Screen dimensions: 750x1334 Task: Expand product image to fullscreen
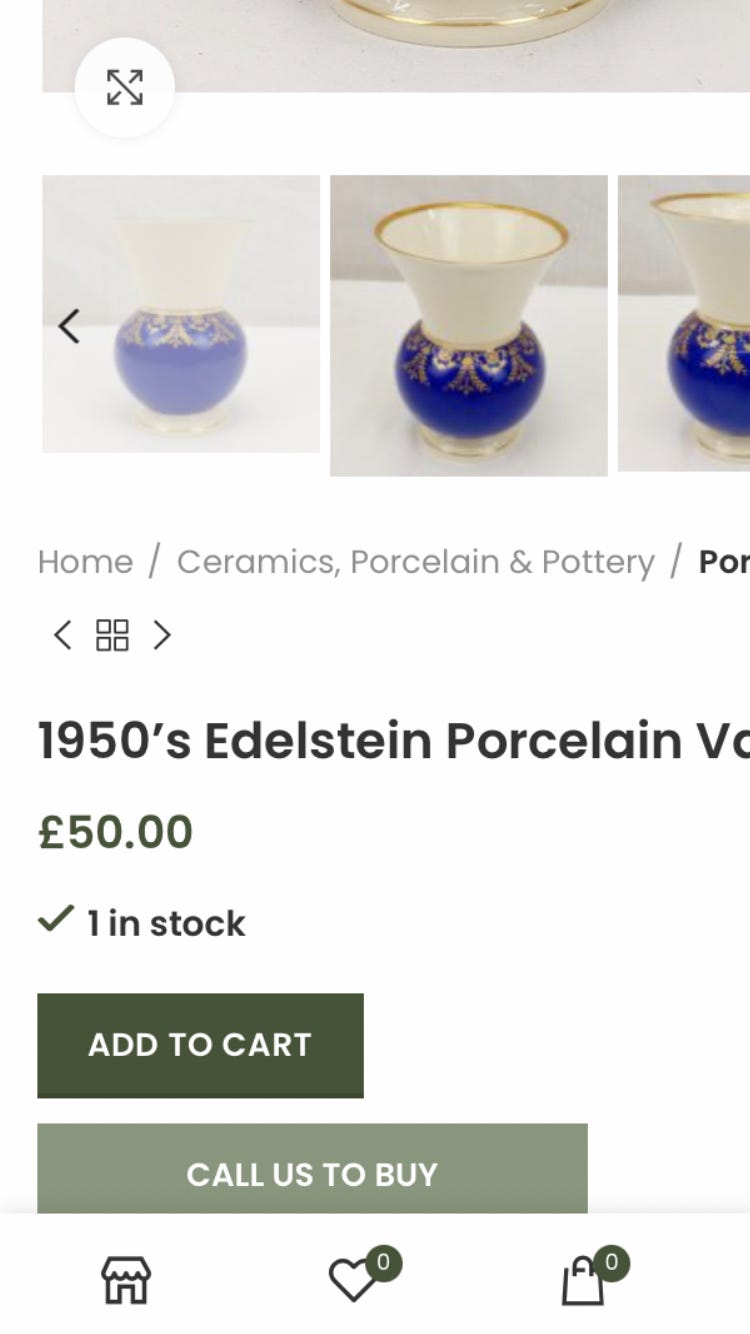(125, 88)
